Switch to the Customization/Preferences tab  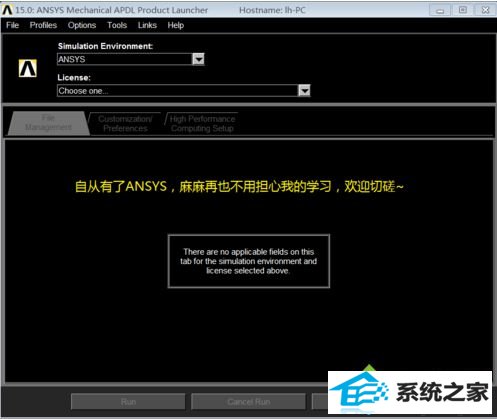click(125, 124)
